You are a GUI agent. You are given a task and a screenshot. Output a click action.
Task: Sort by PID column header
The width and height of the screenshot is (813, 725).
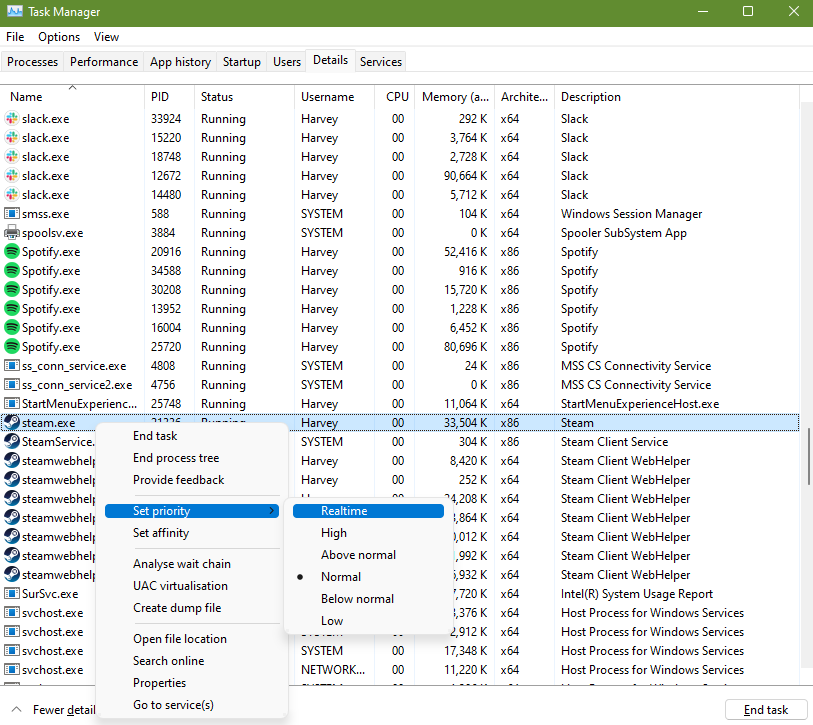click(170, 97)
